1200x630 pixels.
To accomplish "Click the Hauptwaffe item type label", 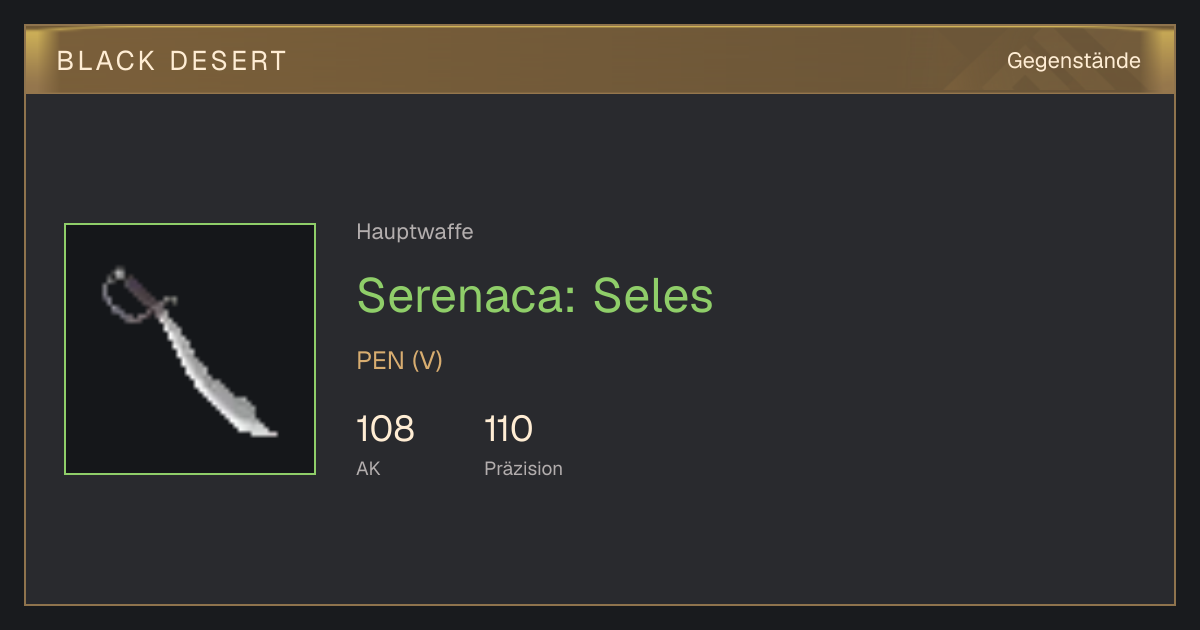I will [x=415, y=232].
